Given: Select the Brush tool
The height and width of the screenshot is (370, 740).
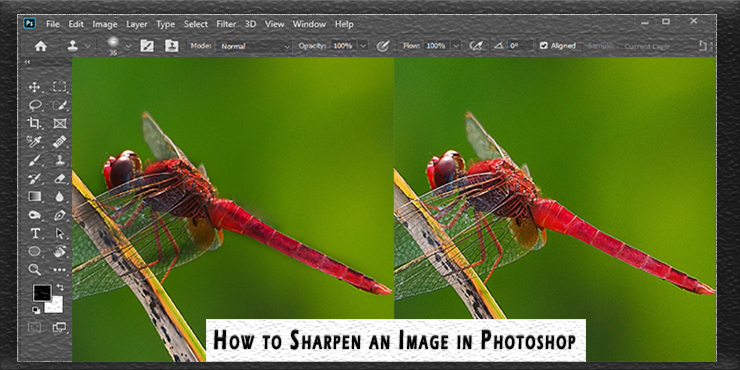Looking at the screenshot, I should pos(34,160).
